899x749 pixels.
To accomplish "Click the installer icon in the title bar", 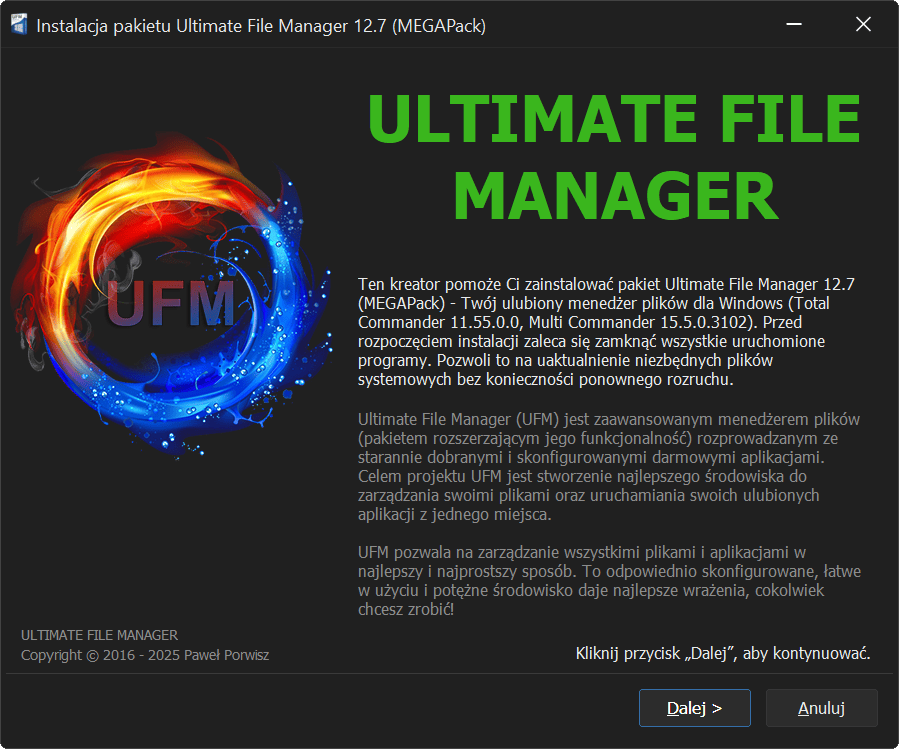I will 19,26.
